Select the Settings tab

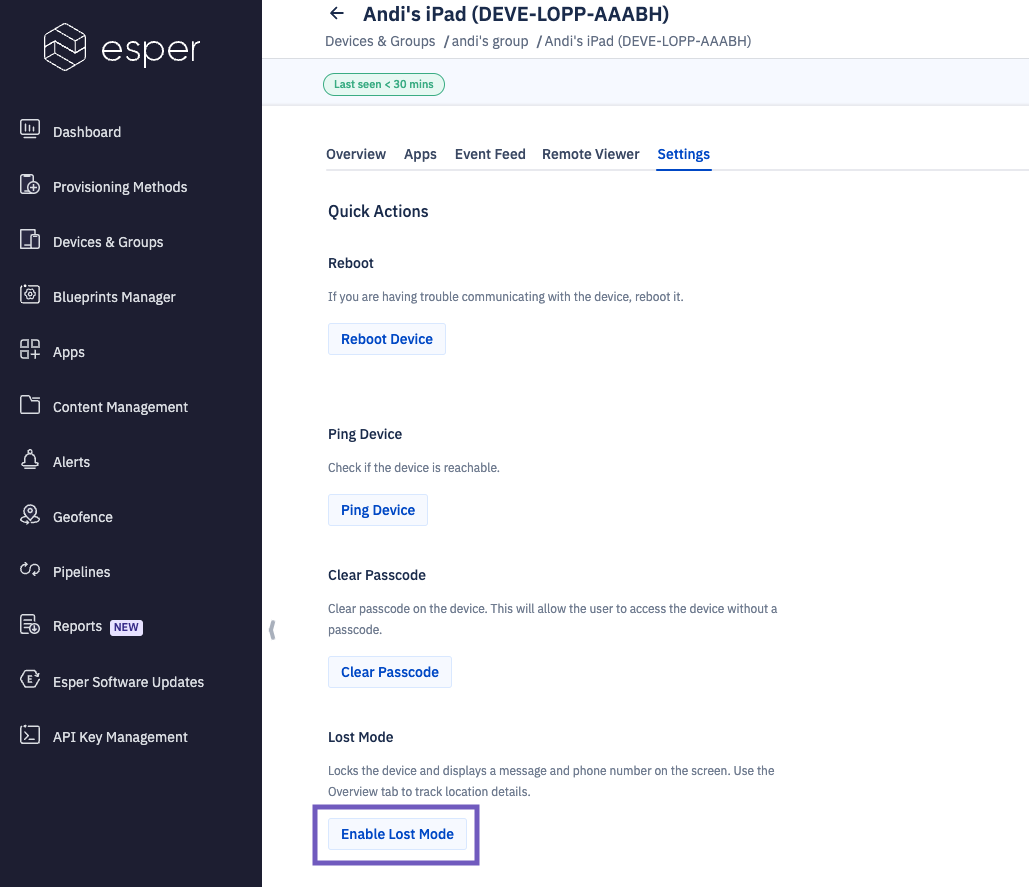[684, 155]
